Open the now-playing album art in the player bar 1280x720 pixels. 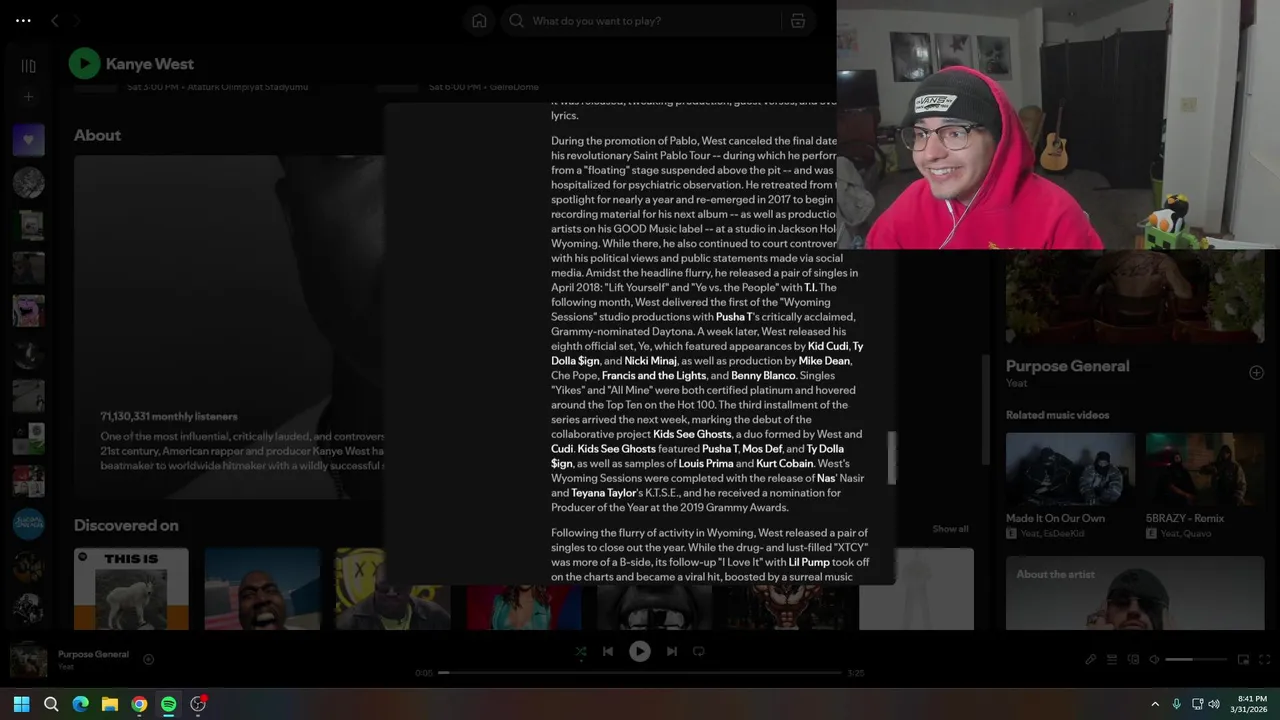28,661
